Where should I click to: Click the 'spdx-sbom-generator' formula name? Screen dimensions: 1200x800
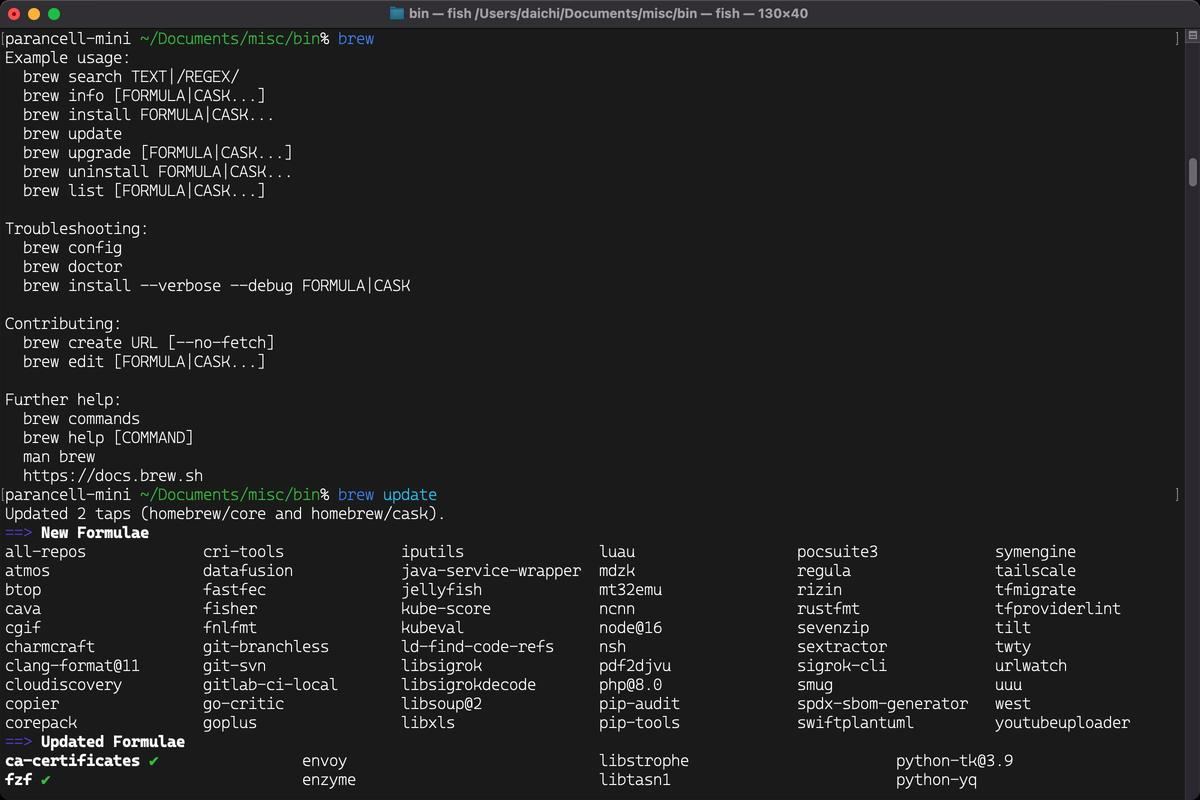(x=882, y=704)
